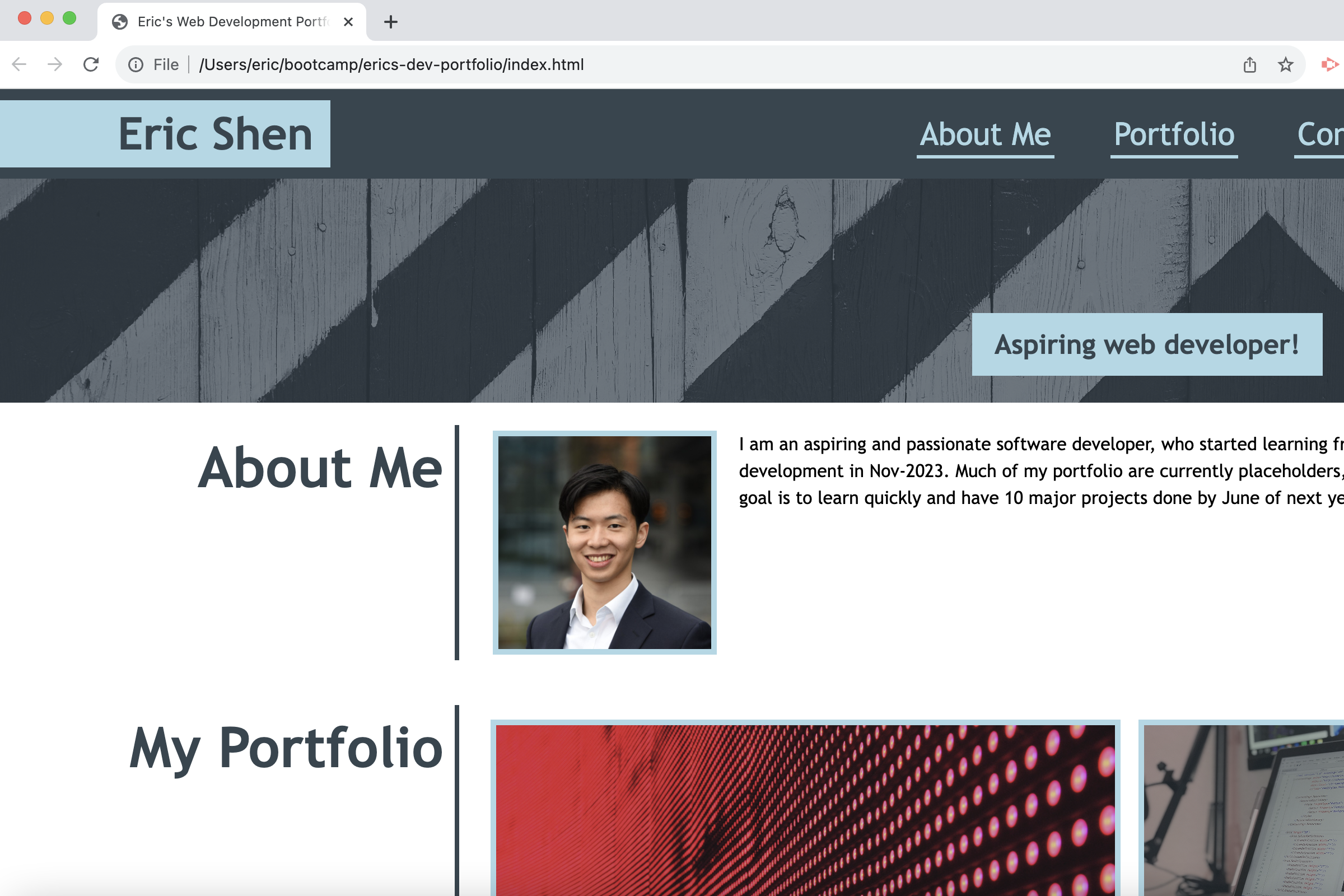Viewport: 1344px width, 896px height.
Task: Reload the current page
Action: 91,64
